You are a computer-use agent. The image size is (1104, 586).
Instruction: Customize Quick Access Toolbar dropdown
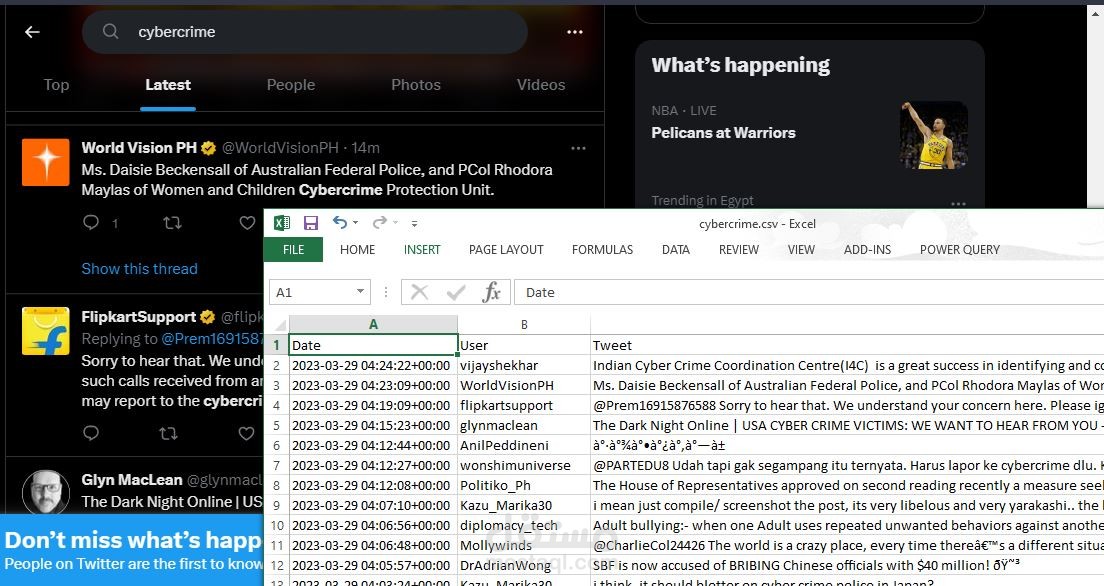tap(415, 224)
